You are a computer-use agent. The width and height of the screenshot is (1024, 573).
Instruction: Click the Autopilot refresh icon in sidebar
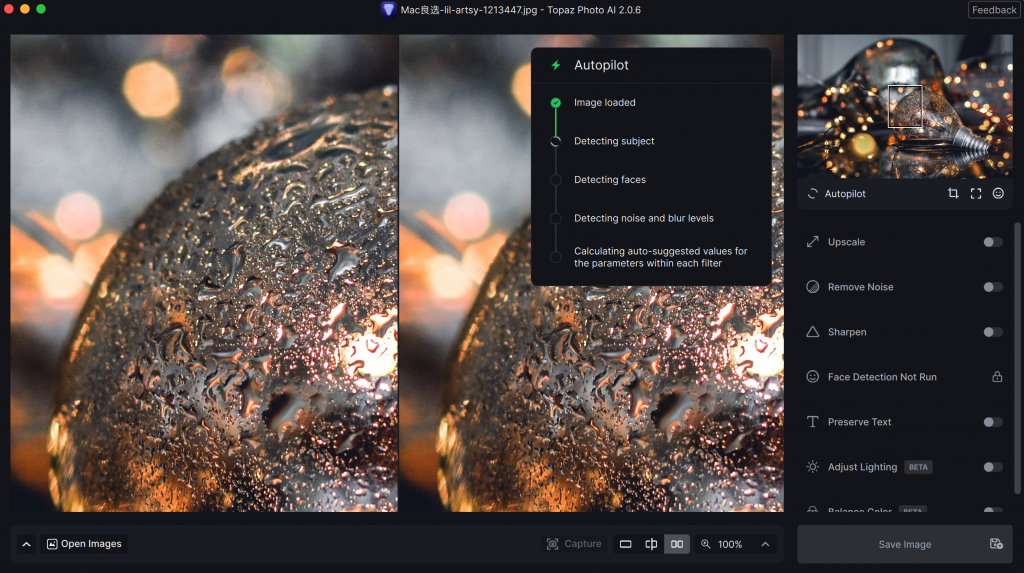(812, 193)
